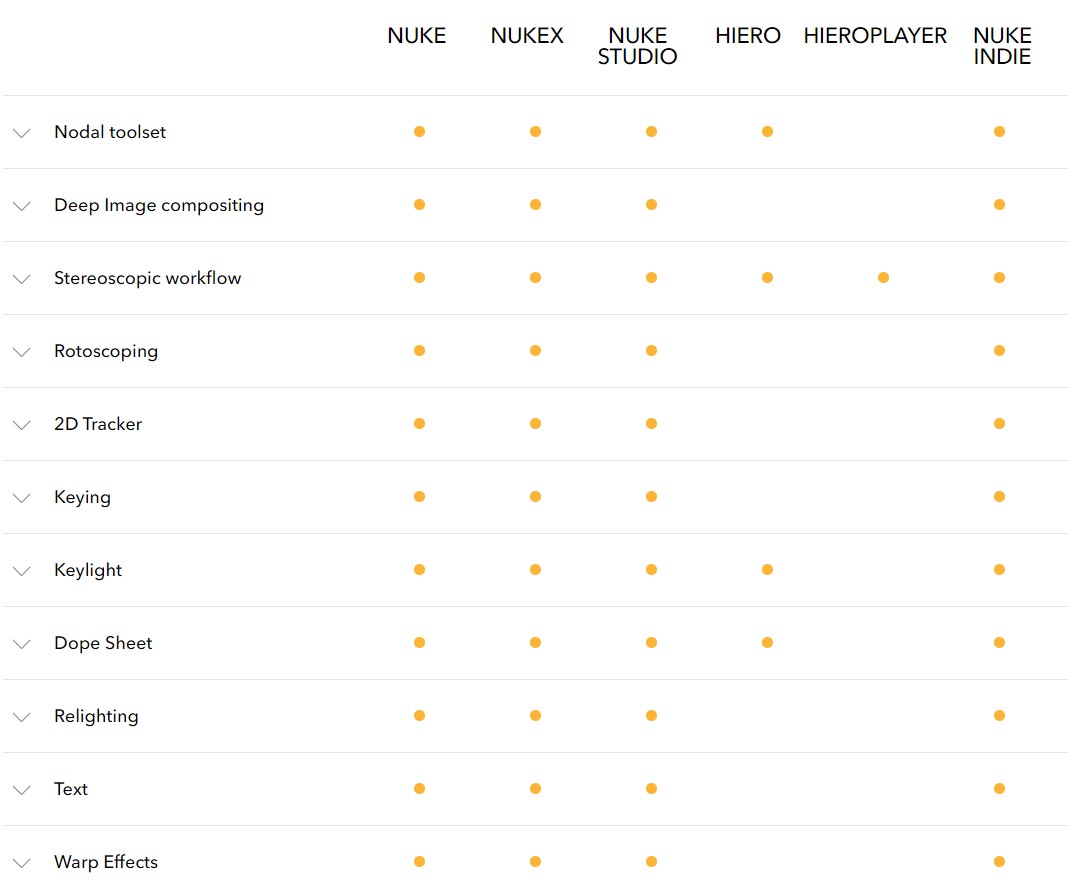Image resolution: width=1073 pixels, height=895 pixels.
Task: Click the Dope Sheet dot under NUKEX
Action: (535, 643)
